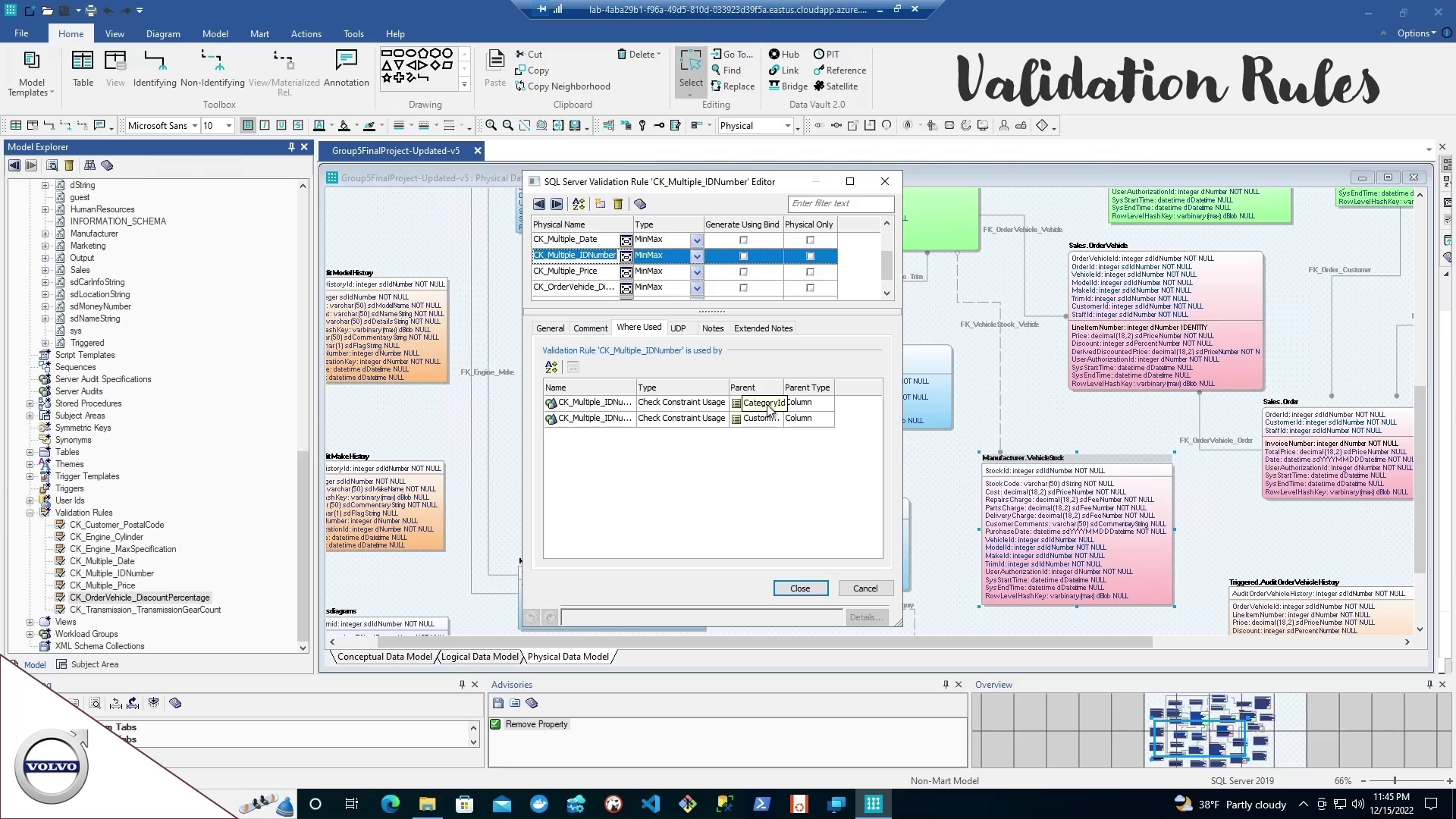
Task: Add a Hub from Data Vault 2.0
Action: point(784,54)
